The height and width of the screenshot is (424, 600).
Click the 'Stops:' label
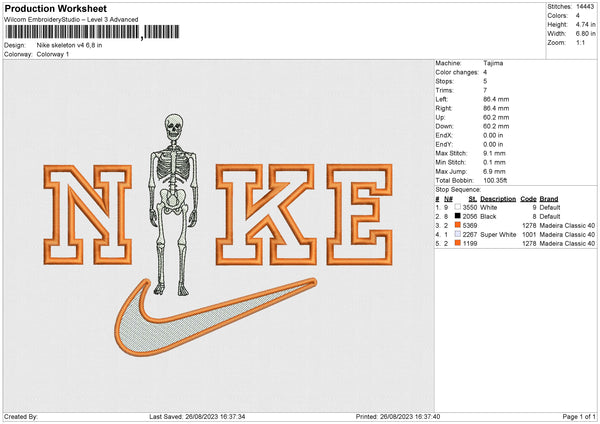coord(444,81)
